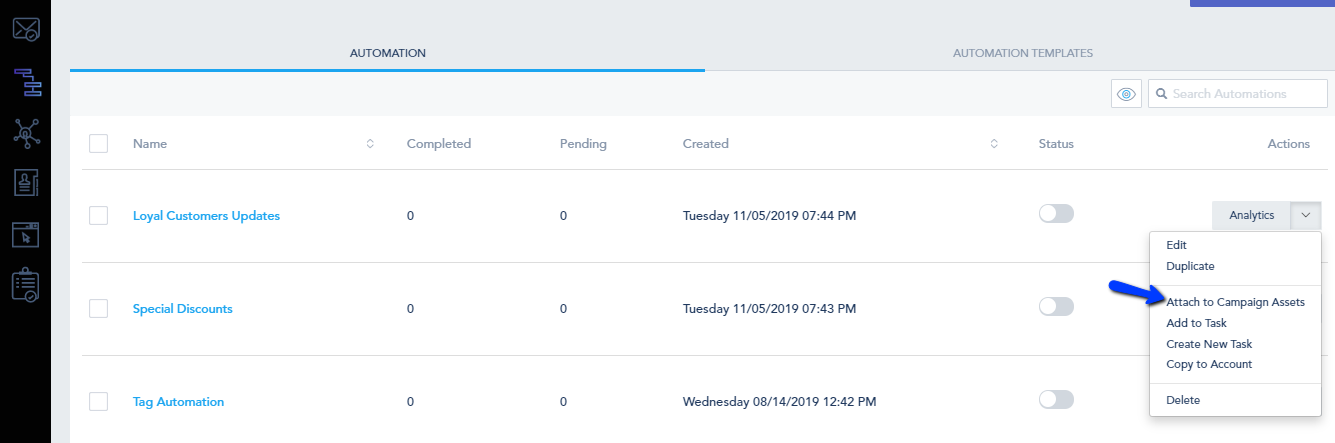Open the tasks clipboard sidebar icon
This screenshot has width=1335, height=443.
25,286
